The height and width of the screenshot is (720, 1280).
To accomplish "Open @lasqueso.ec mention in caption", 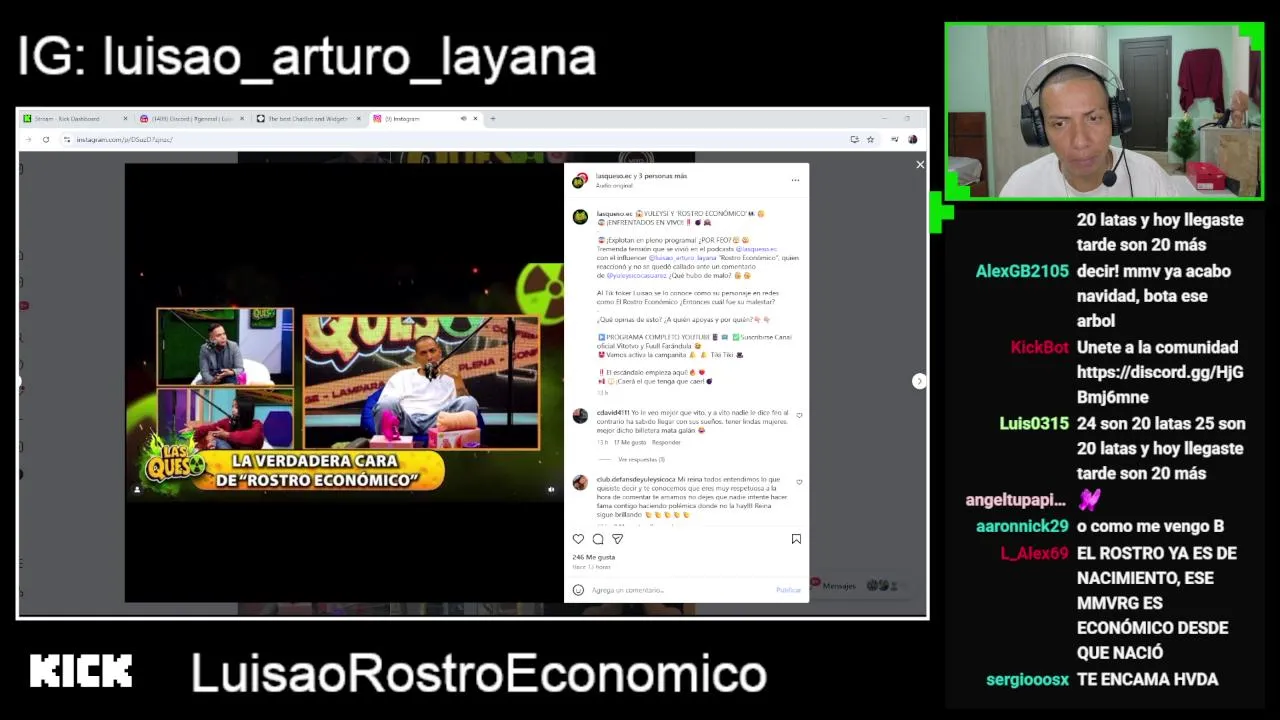I will point(756,249).
